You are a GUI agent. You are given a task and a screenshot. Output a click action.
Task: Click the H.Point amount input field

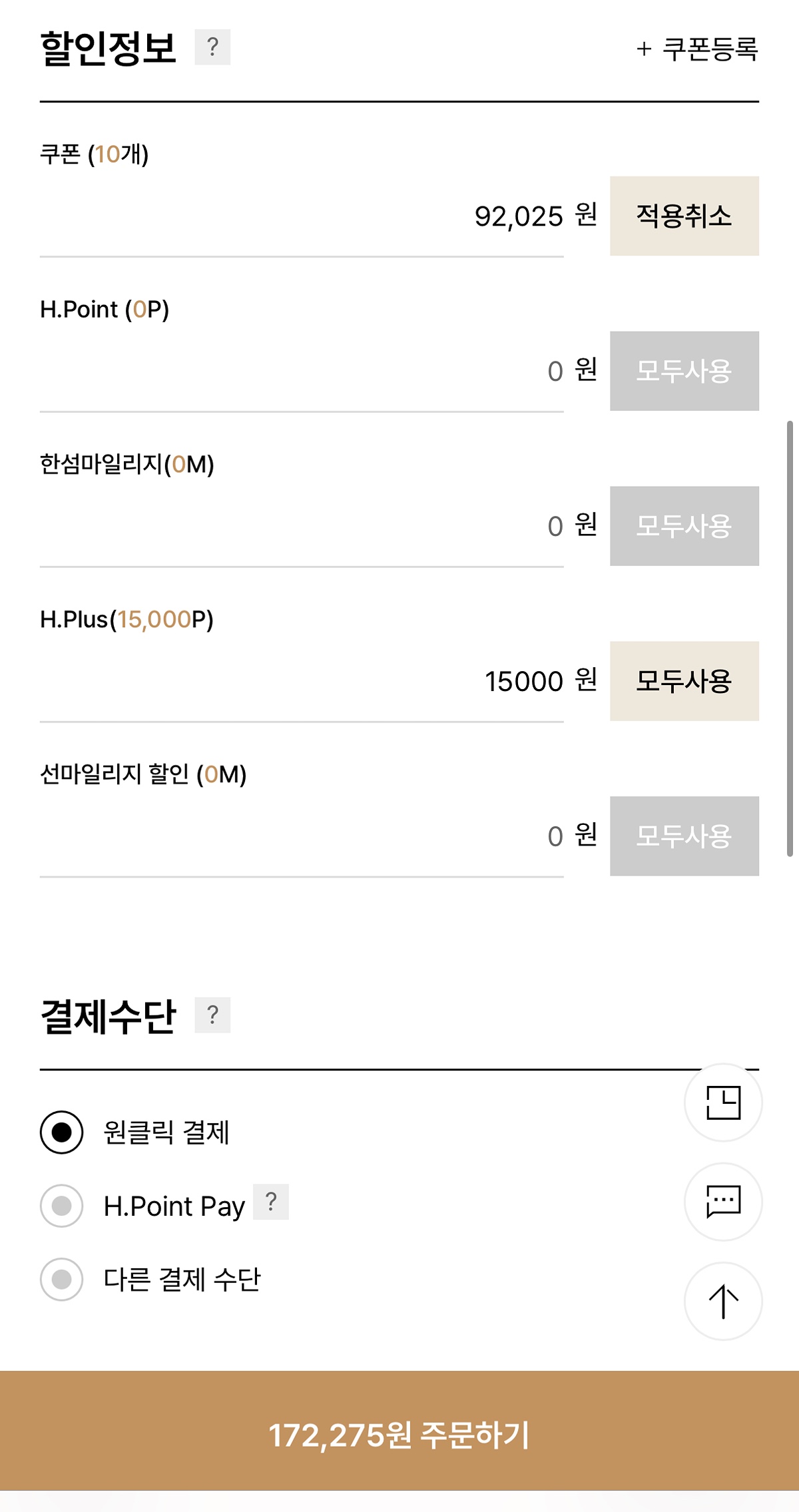(302, 372)
